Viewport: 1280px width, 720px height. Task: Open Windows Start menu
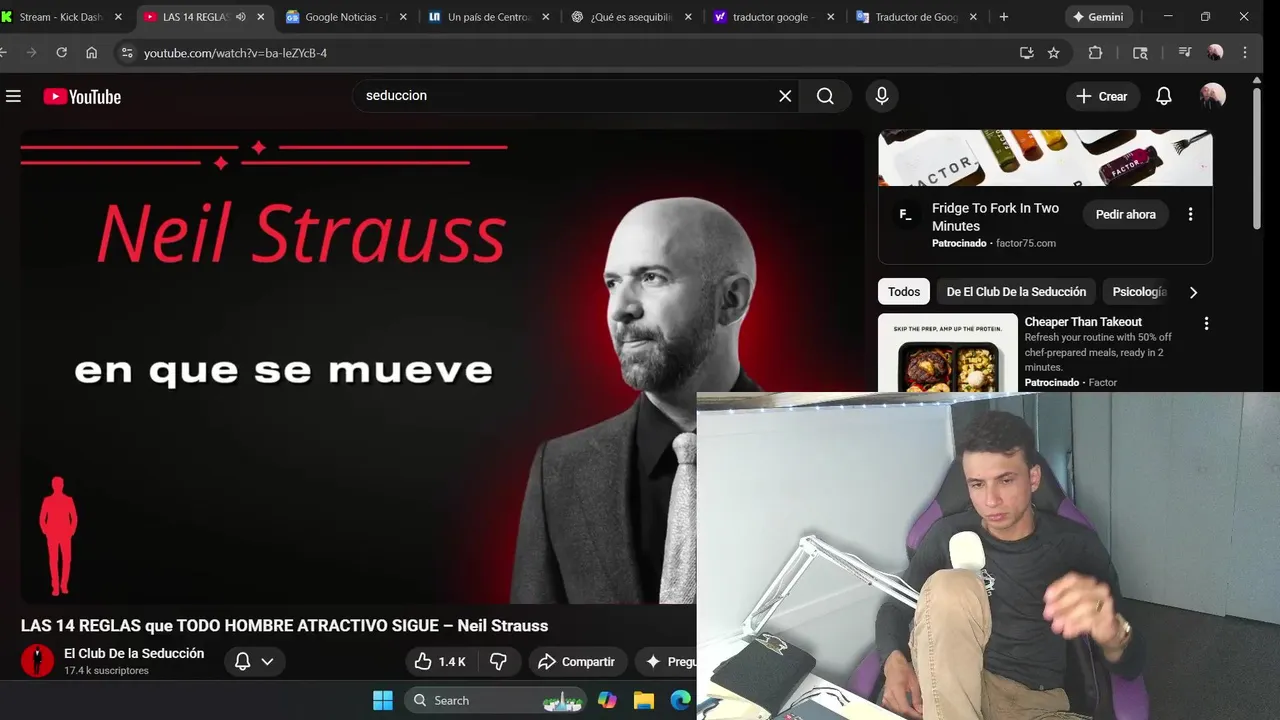(383, 700)
